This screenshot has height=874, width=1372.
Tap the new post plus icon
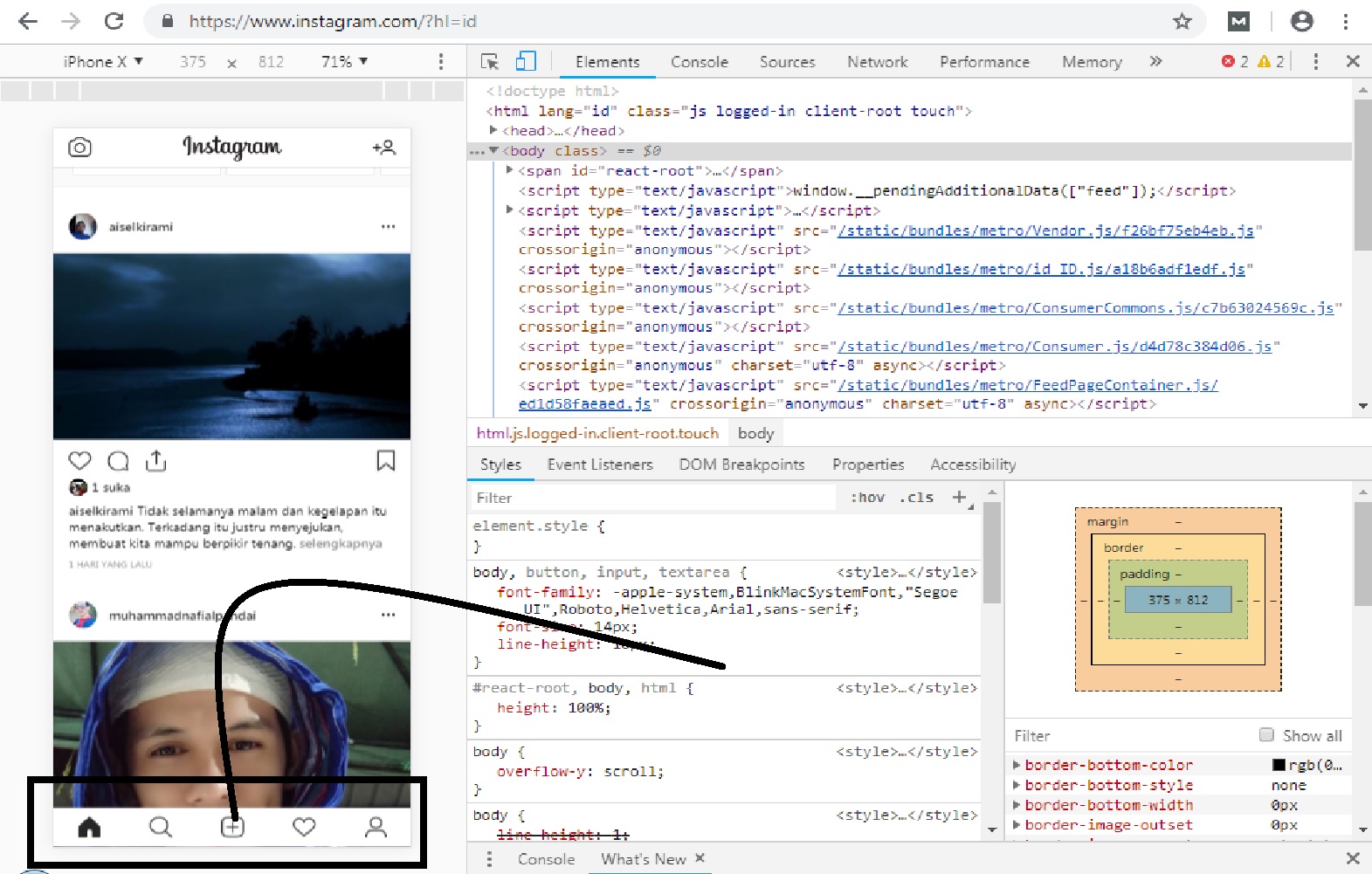pos(232,826)
